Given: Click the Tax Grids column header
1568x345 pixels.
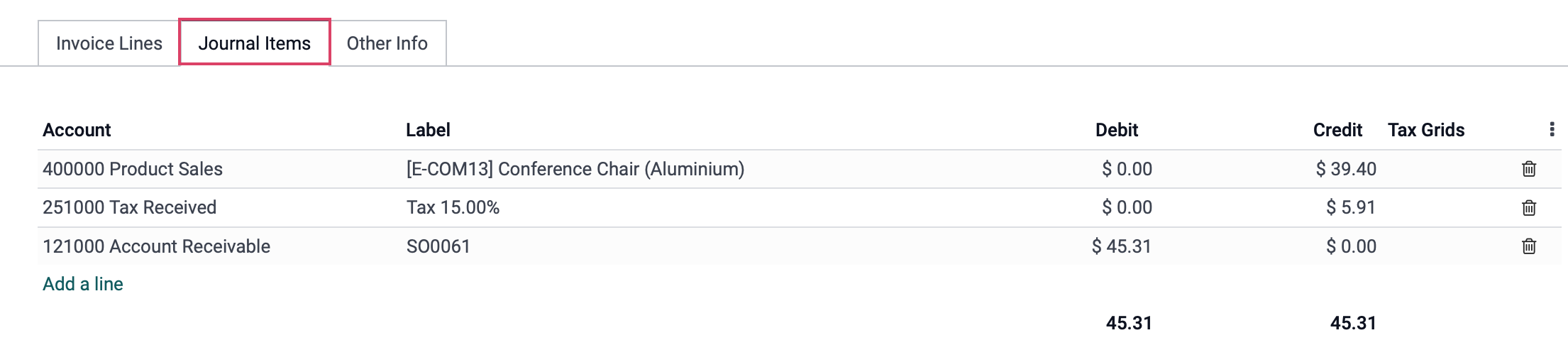Looking at the screenshot, I should pos(1426,130).
